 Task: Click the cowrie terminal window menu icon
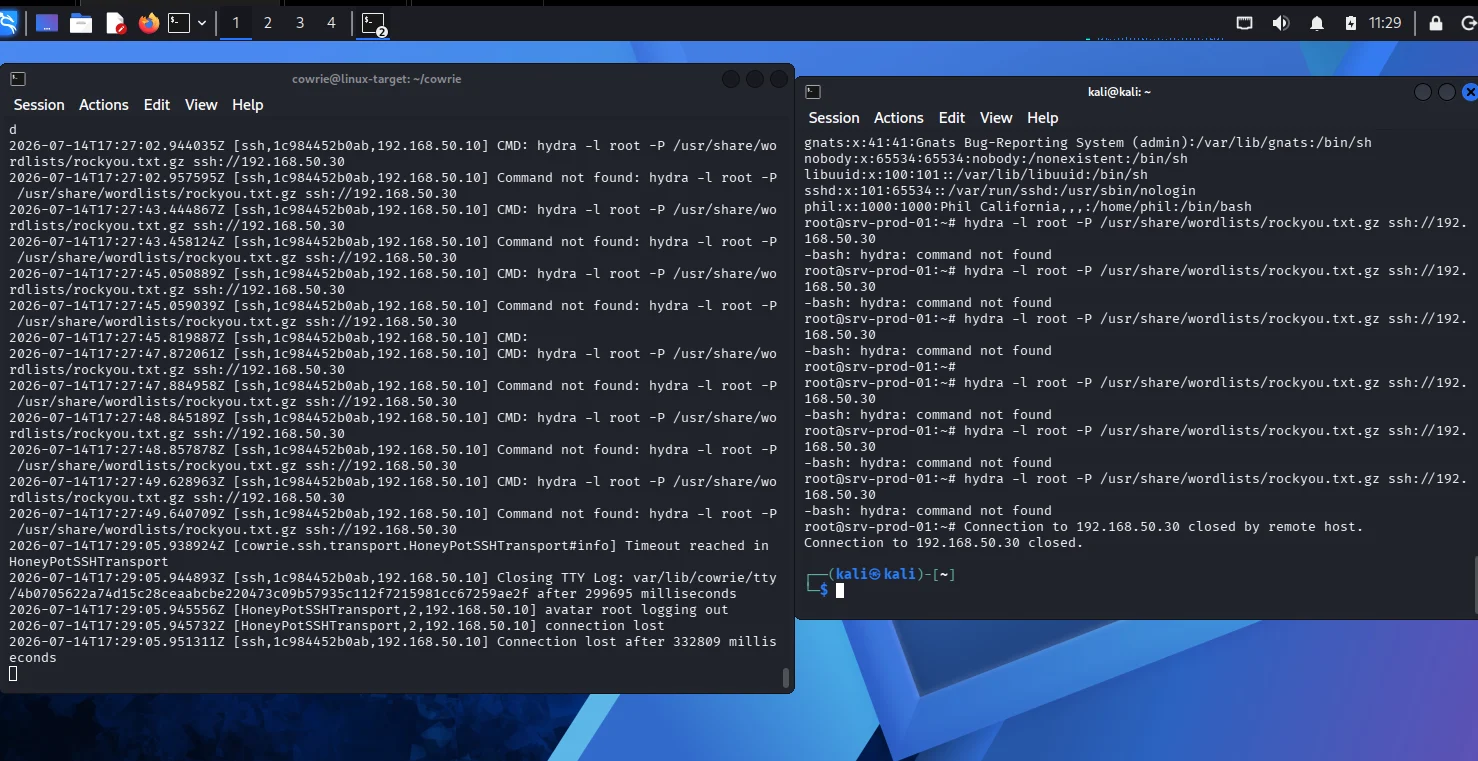(x=18, y=79)
